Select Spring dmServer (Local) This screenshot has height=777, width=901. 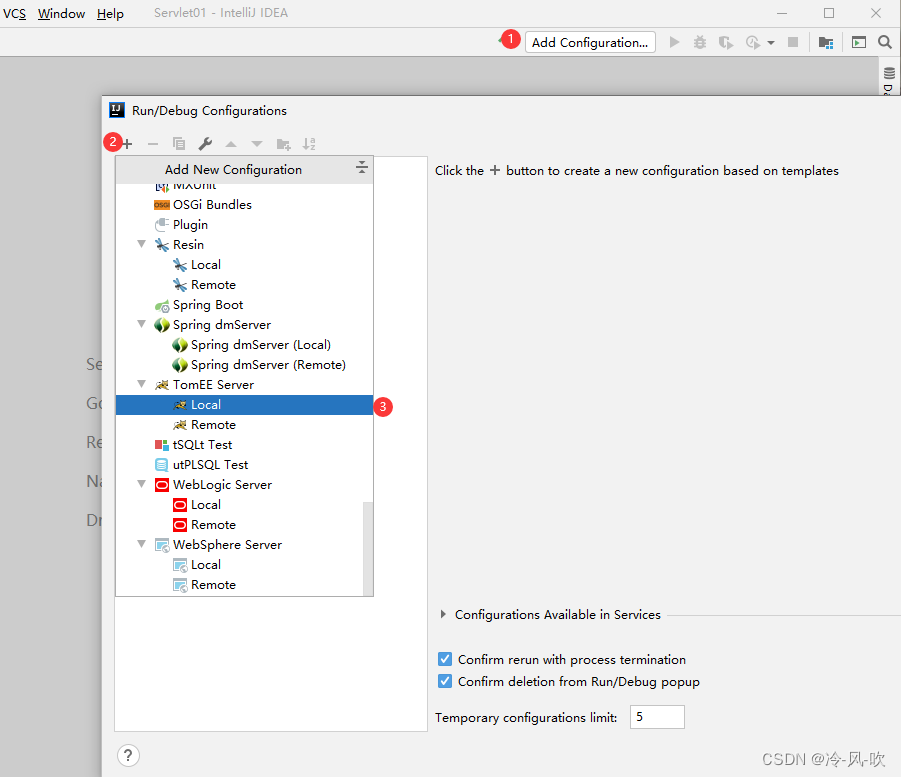[244, 345]
